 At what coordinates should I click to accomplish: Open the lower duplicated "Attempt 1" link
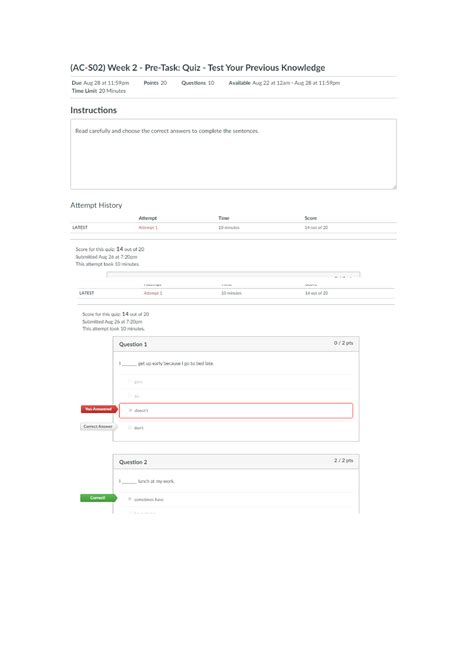click(x=153, y=293)
